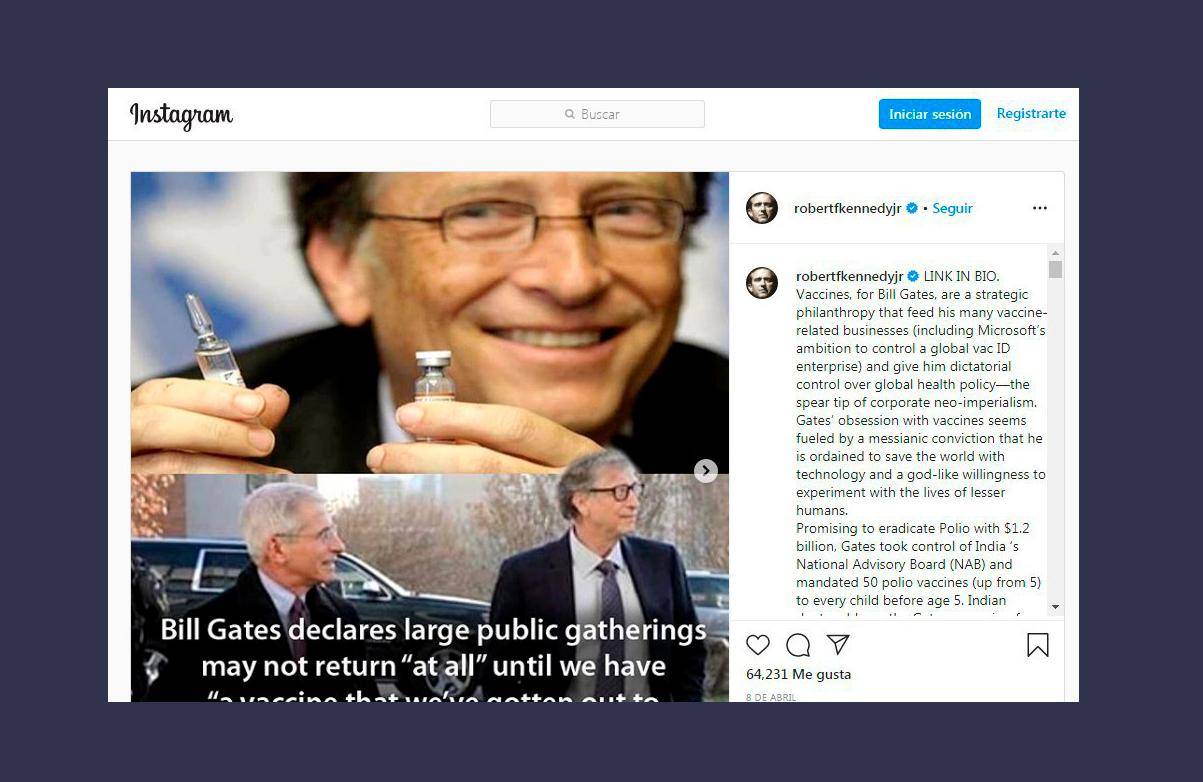Share post with paper plane icon
Viewport: 1203px width, 782px height.
click(x=838, y=645)
